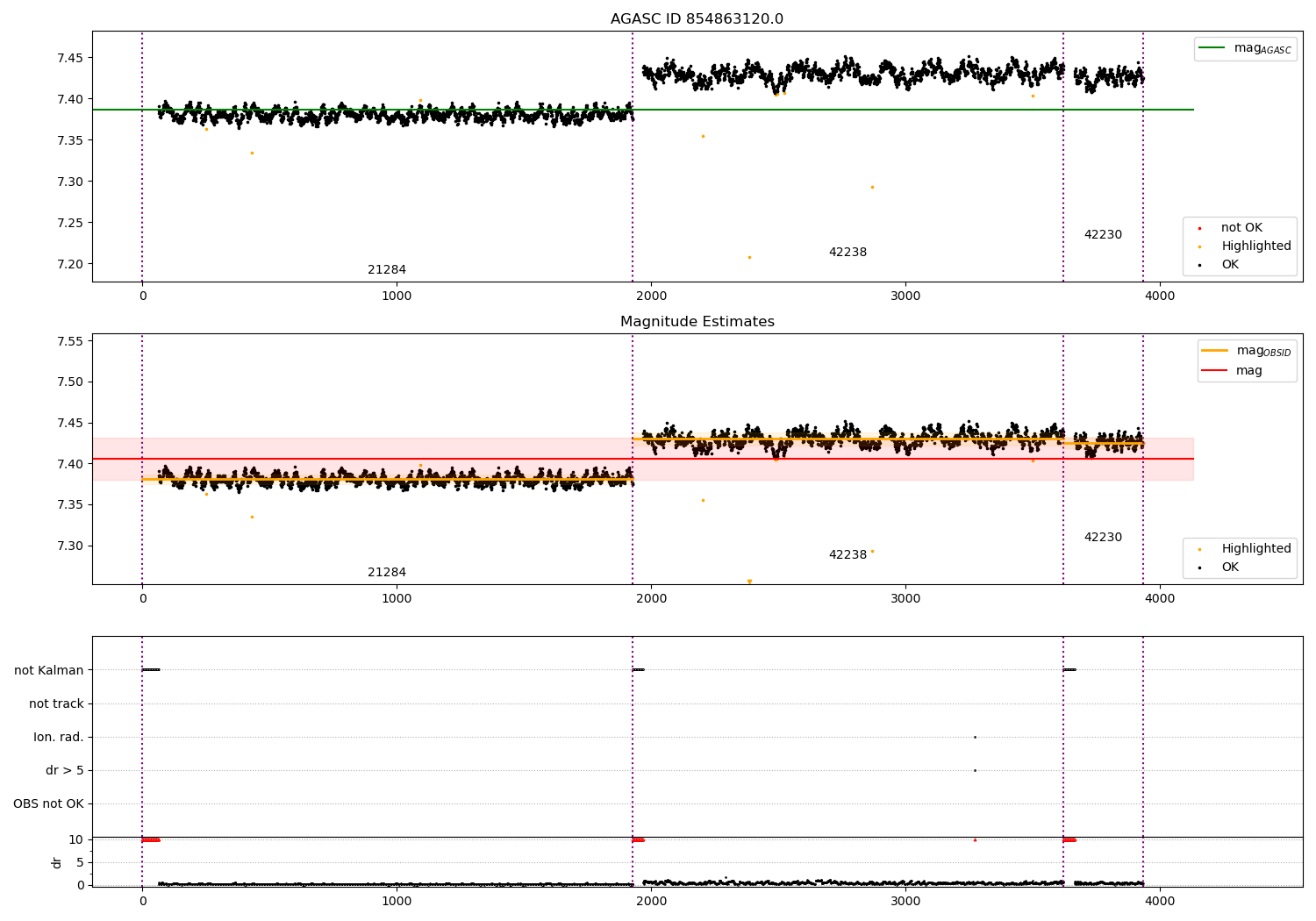The height and width of the screenshot is (921, 1316).
Task: Click the '21284' obsid label in middle plot
Action: point(387,572)
